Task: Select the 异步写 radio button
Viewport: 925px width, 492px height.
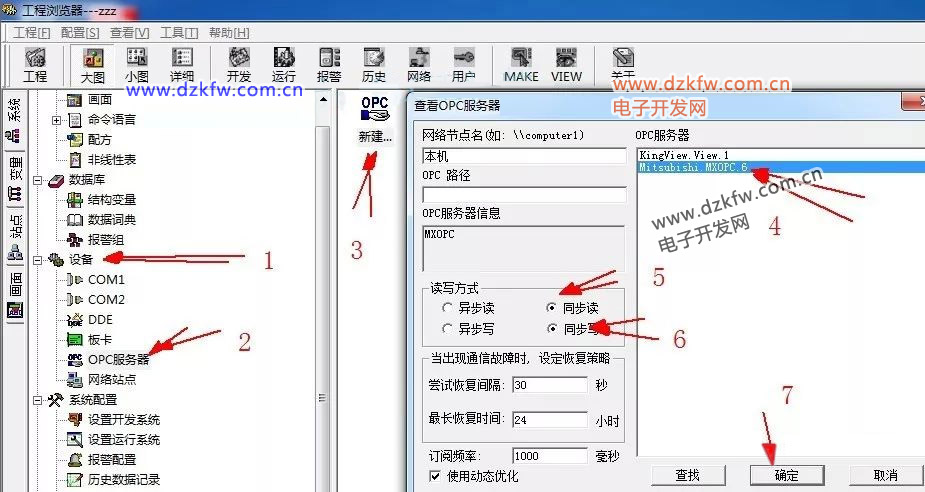Action: coord(447,328)
